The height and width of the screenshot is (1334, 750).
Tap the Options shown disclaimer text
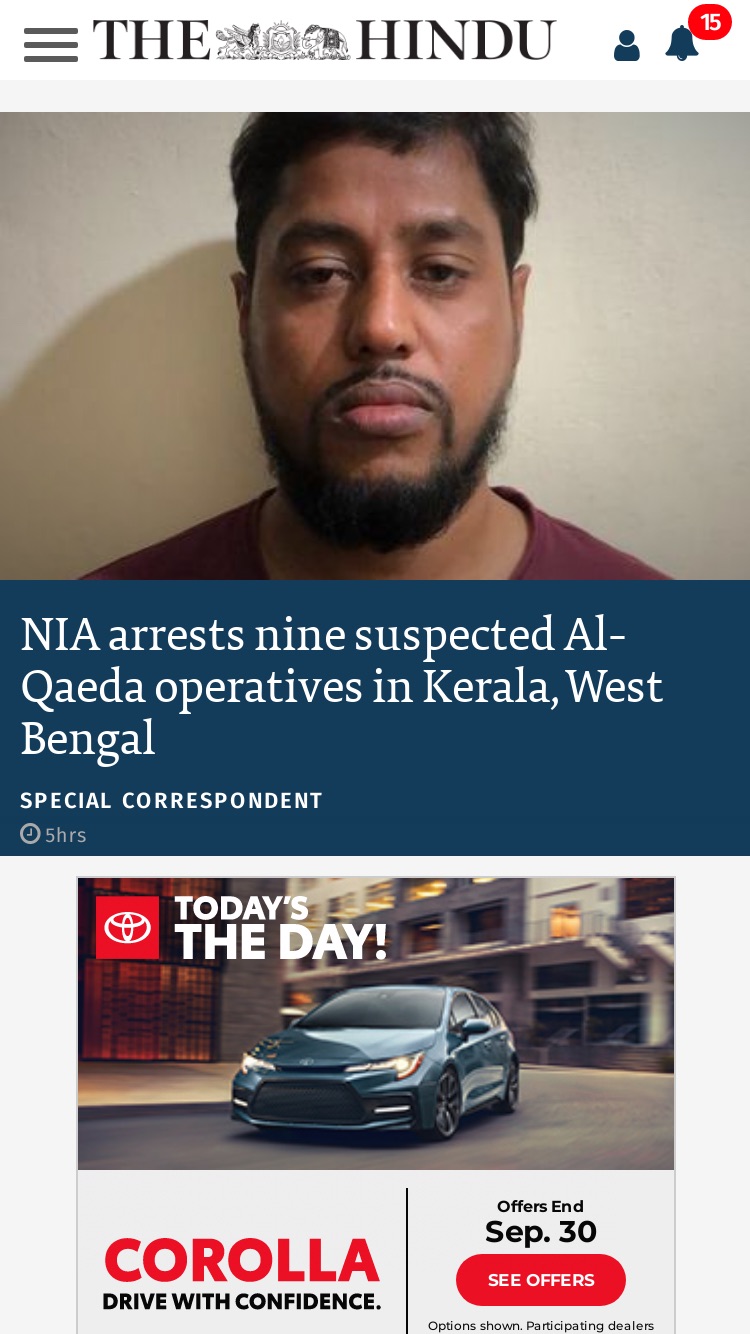click(541, 1325)
